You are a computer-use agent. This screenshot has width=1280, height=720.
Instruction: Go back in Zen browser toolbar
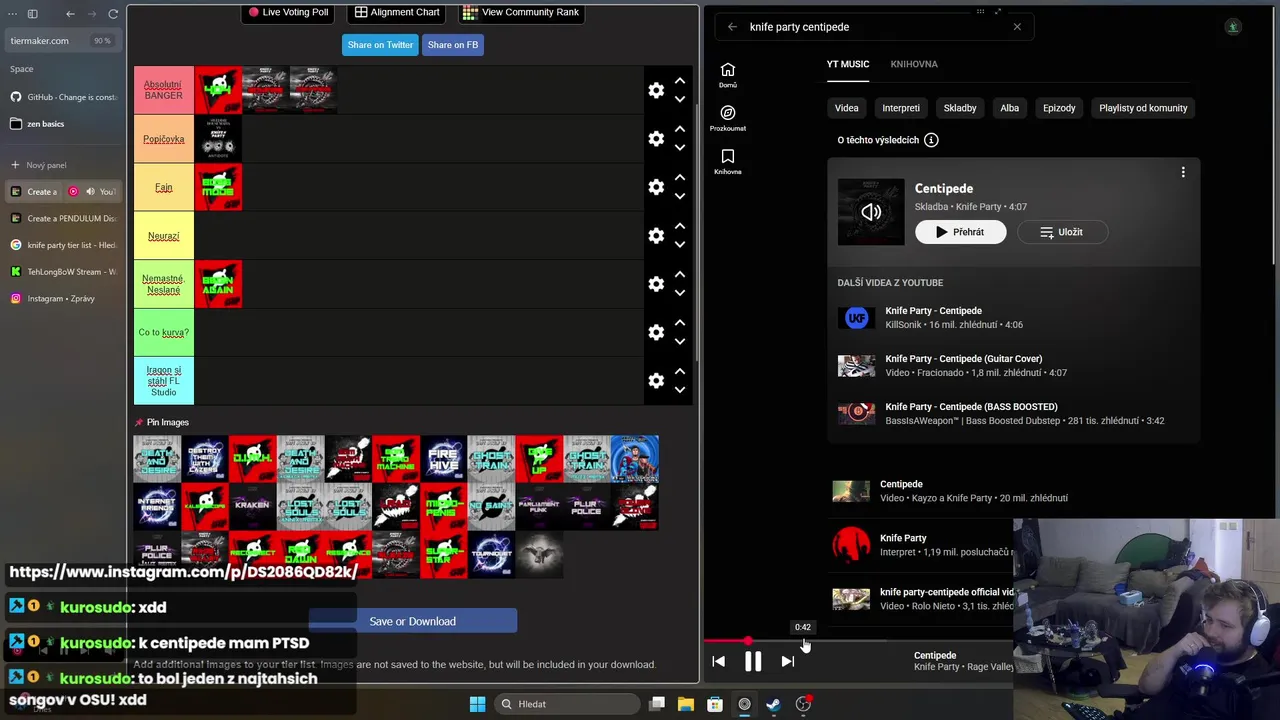click(x=70, y=14)
